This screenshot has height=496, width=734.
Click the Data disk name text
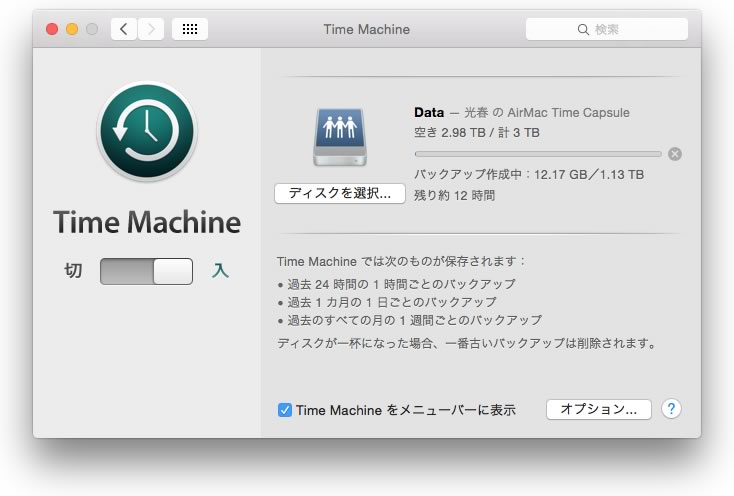click(x=429, y=112)
